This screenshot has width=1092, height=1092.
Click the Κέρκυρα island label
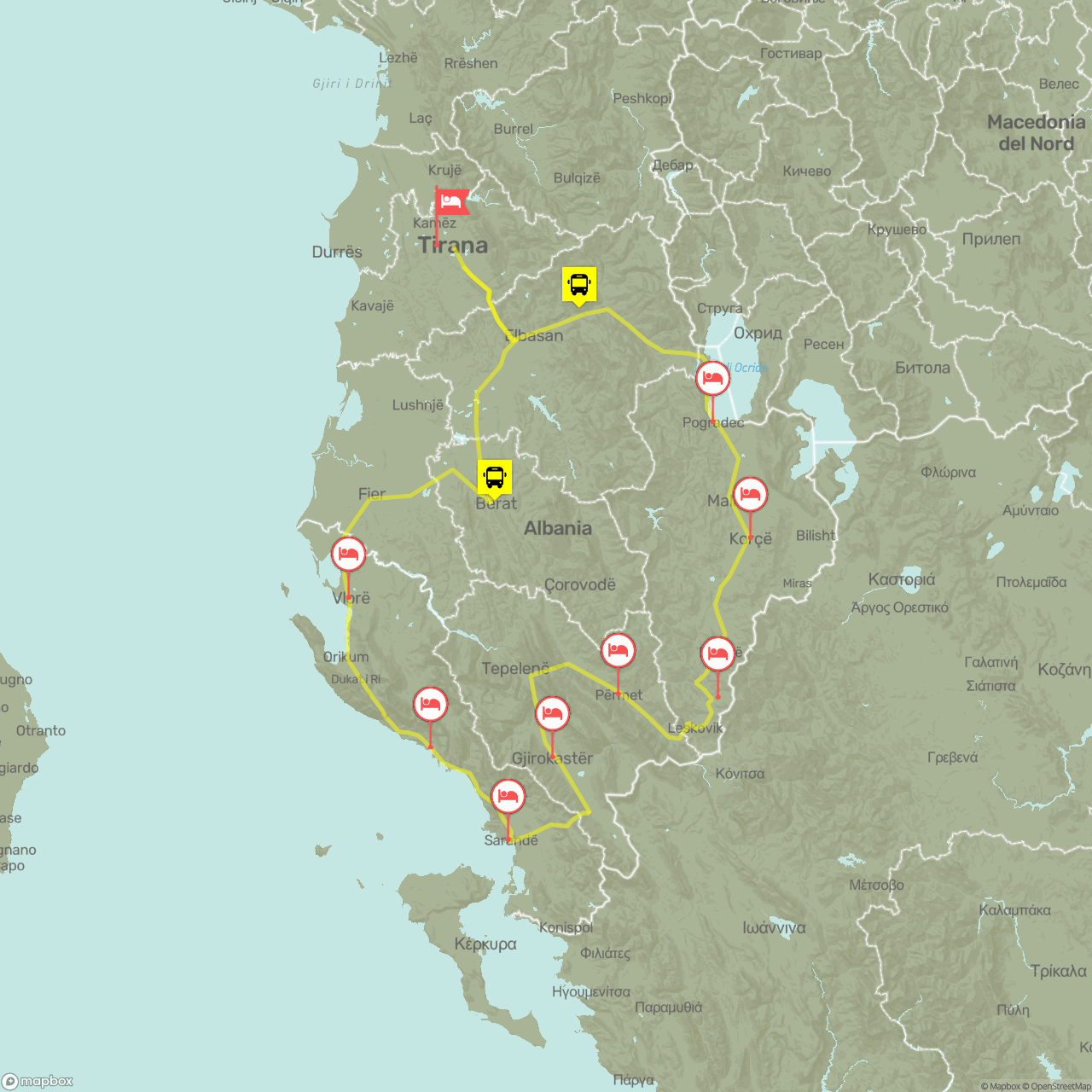pos(485,944)
